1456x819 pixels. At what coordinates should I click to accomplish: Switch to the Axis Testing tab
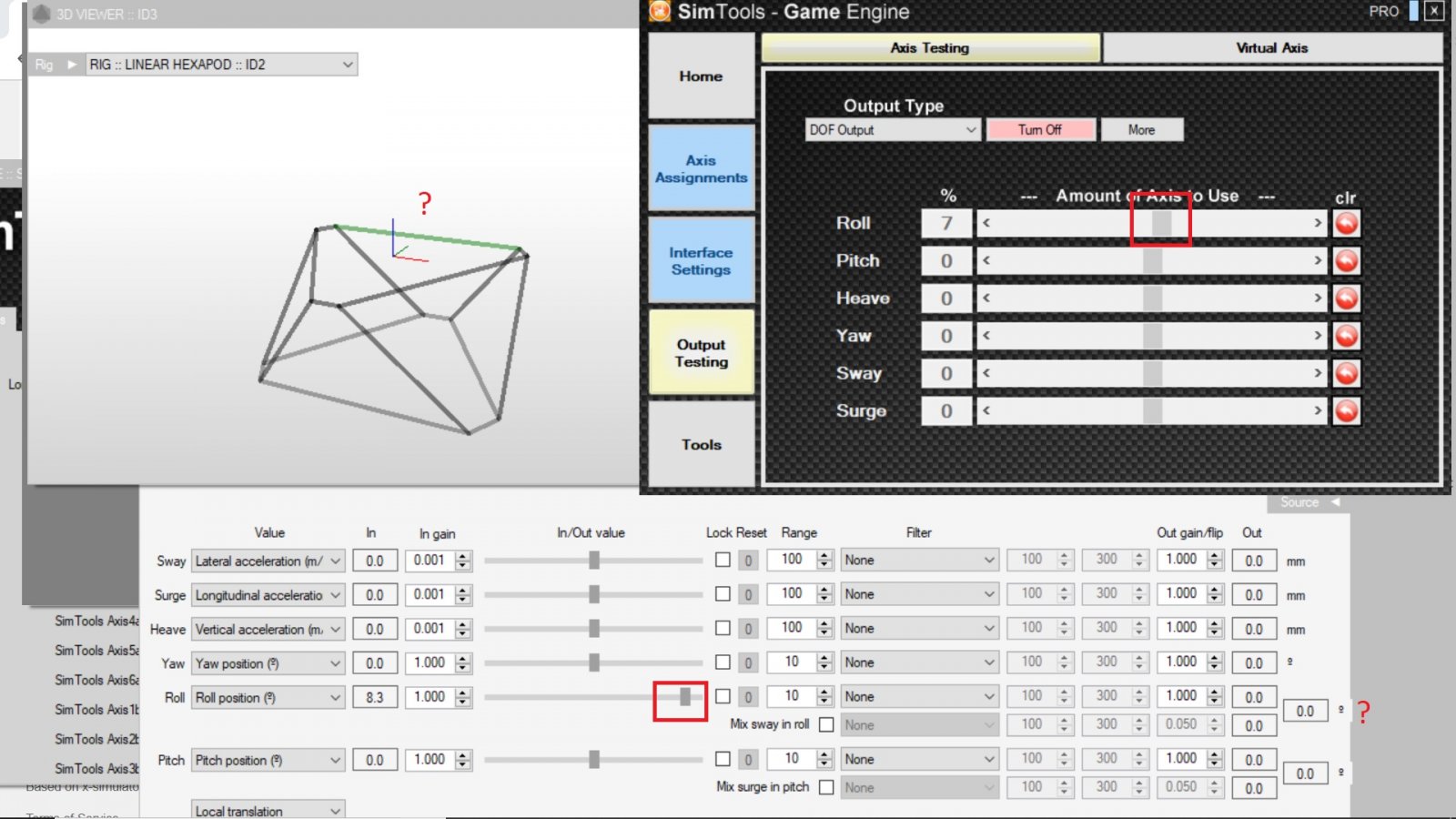[930, 48]
